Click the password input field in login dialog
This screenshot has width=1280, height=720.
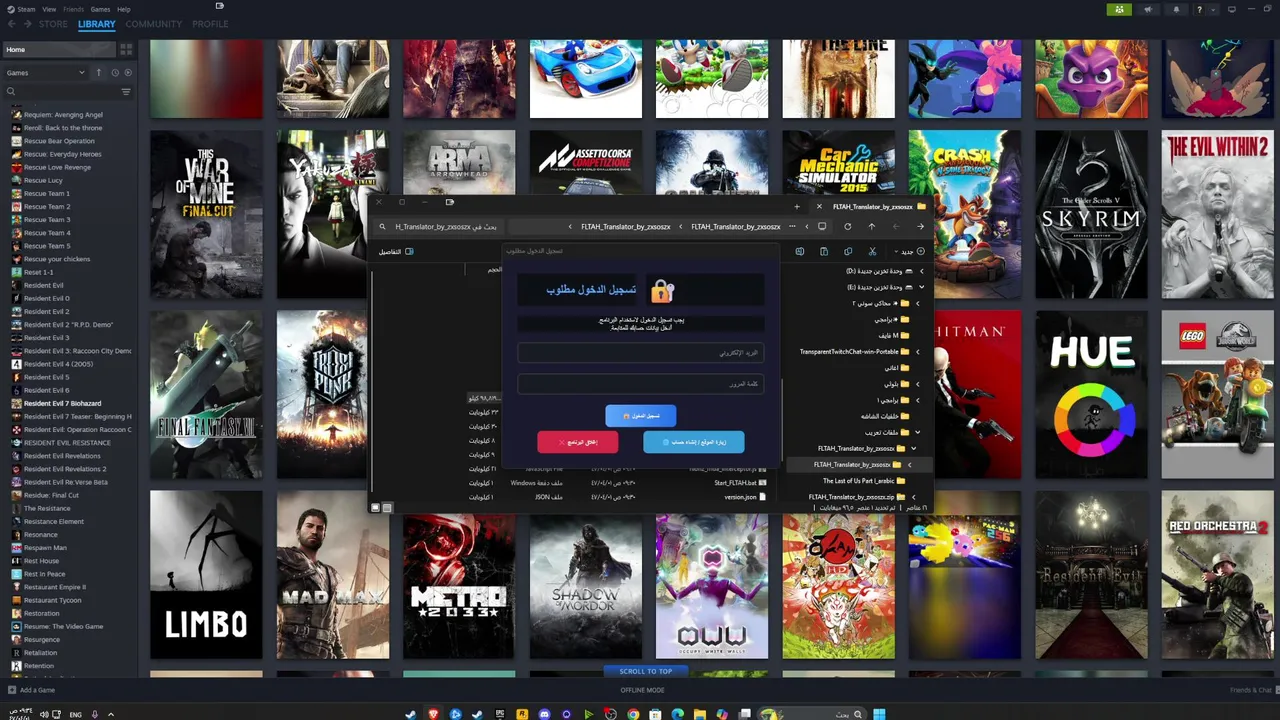(x=641, y=384)
